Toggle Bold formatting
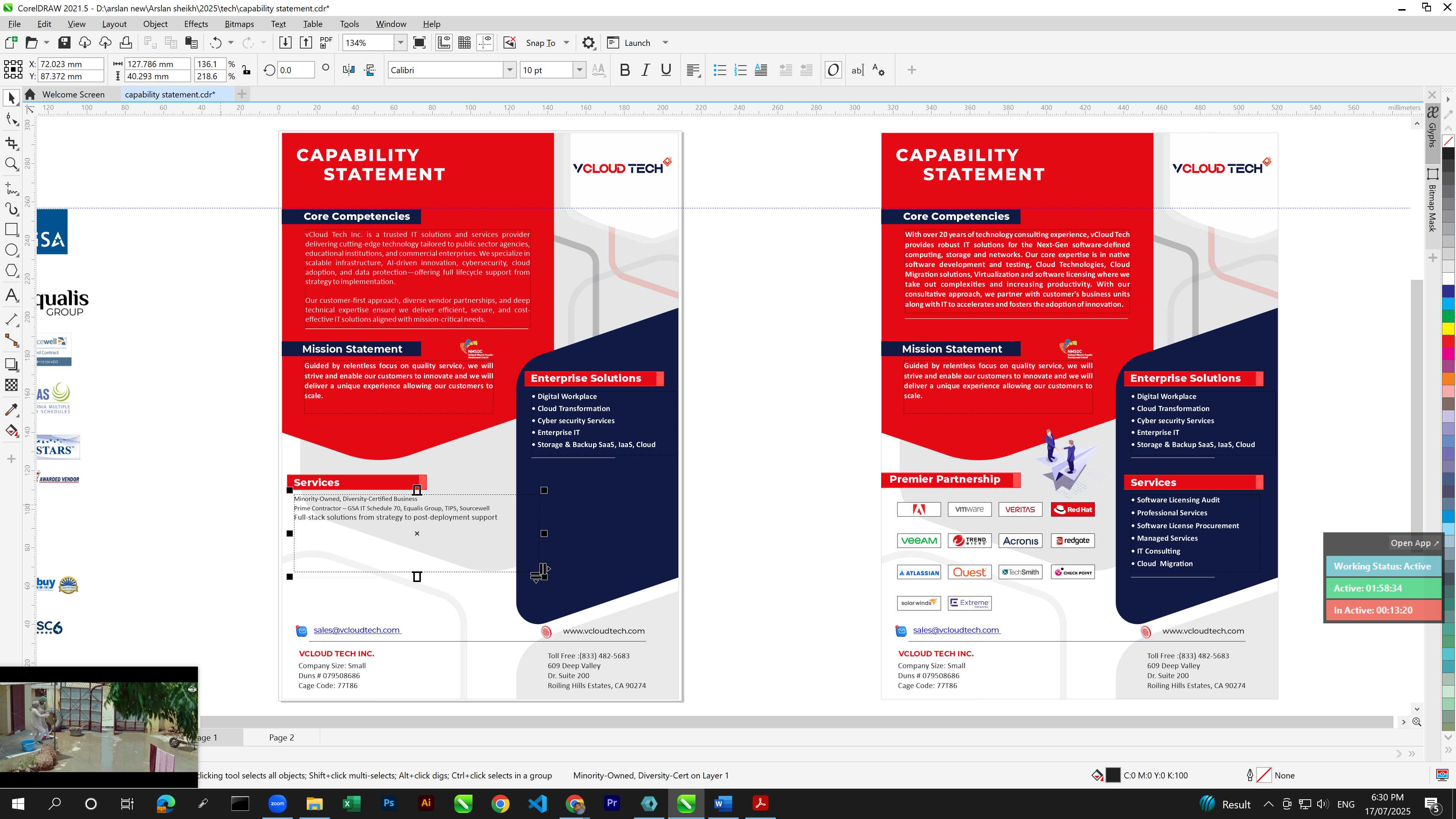 point(624,70)
